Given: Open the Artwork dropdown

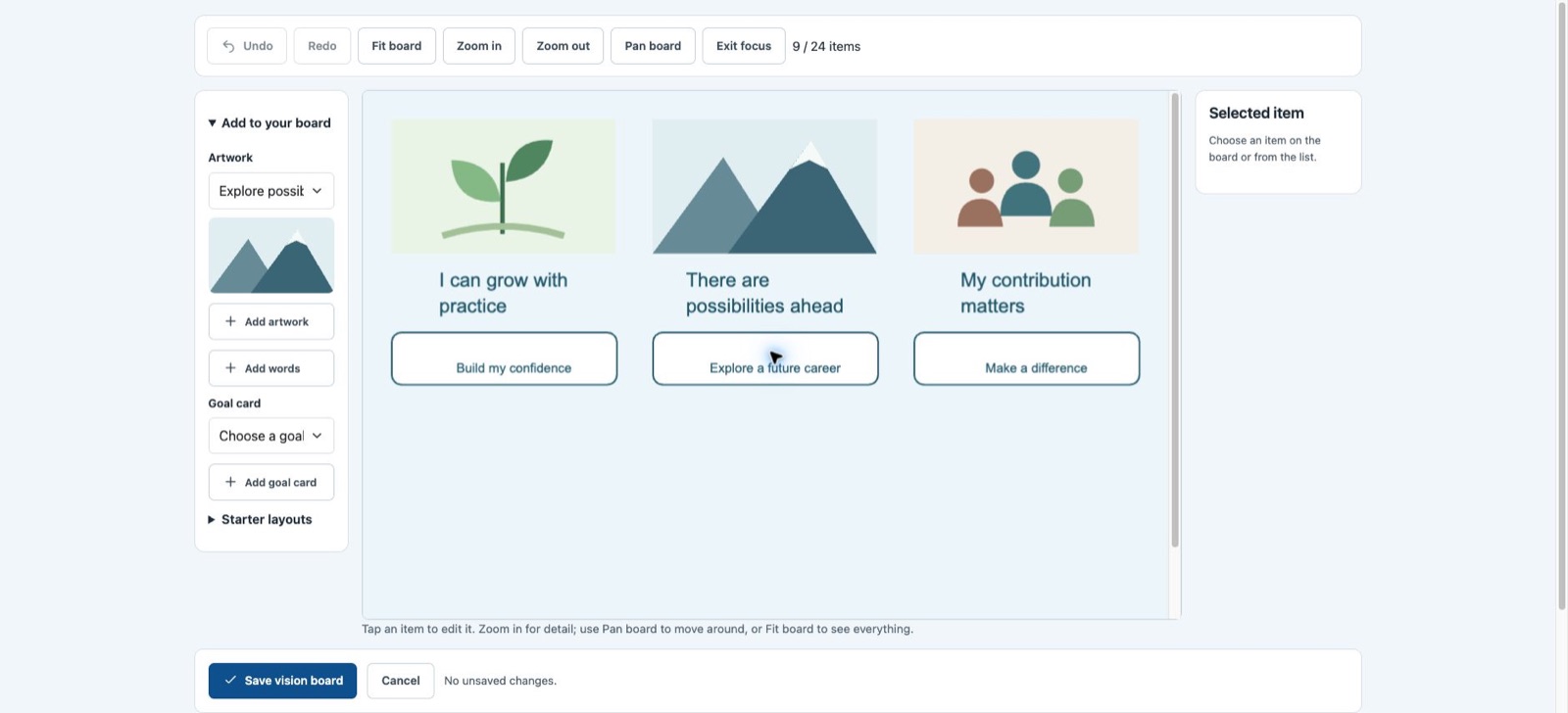Looking at the screenshot, I should 271,191.
